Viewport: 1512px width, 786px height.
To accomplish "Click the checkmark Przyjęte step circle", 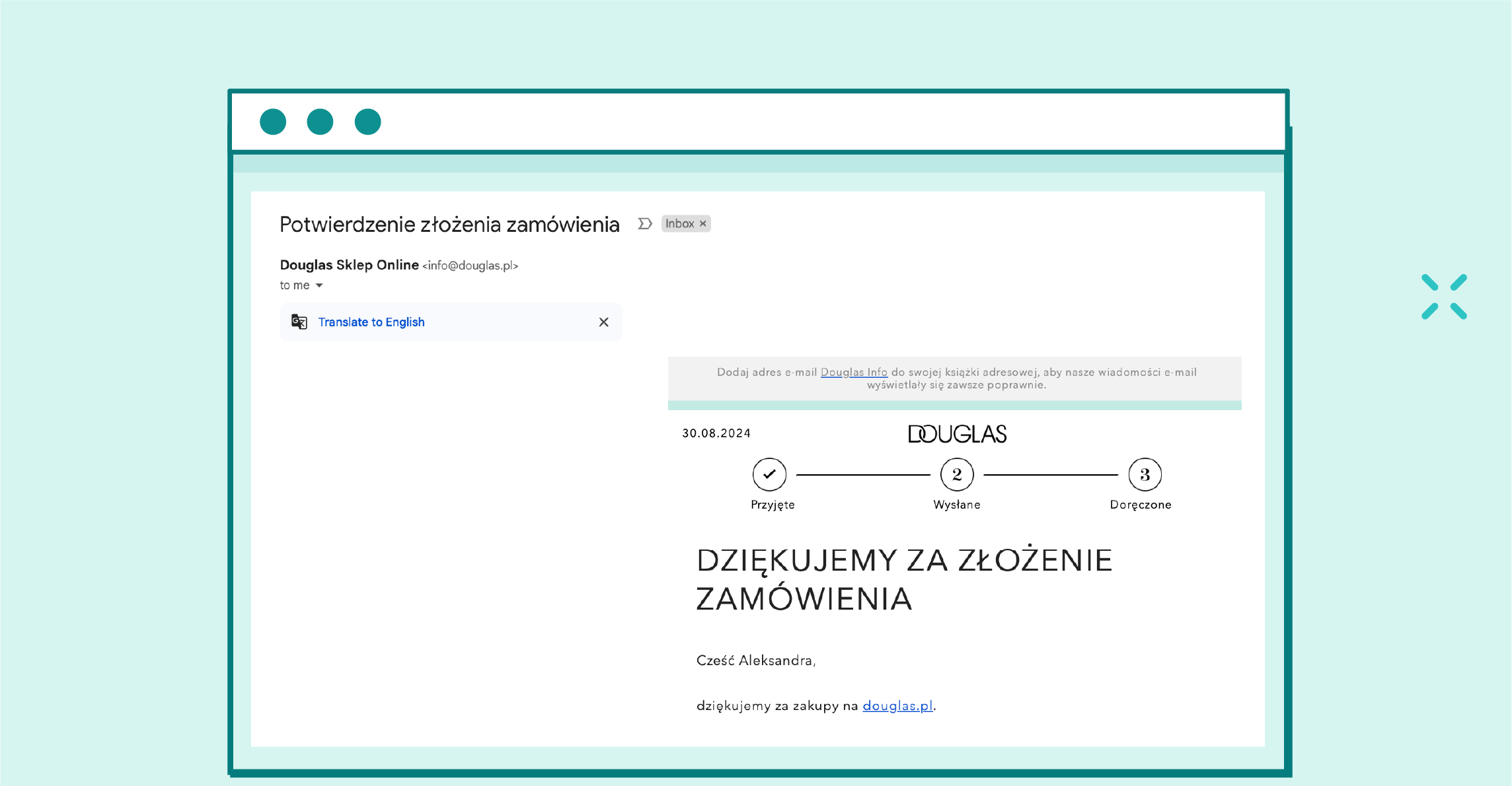I will pos(769,474).
